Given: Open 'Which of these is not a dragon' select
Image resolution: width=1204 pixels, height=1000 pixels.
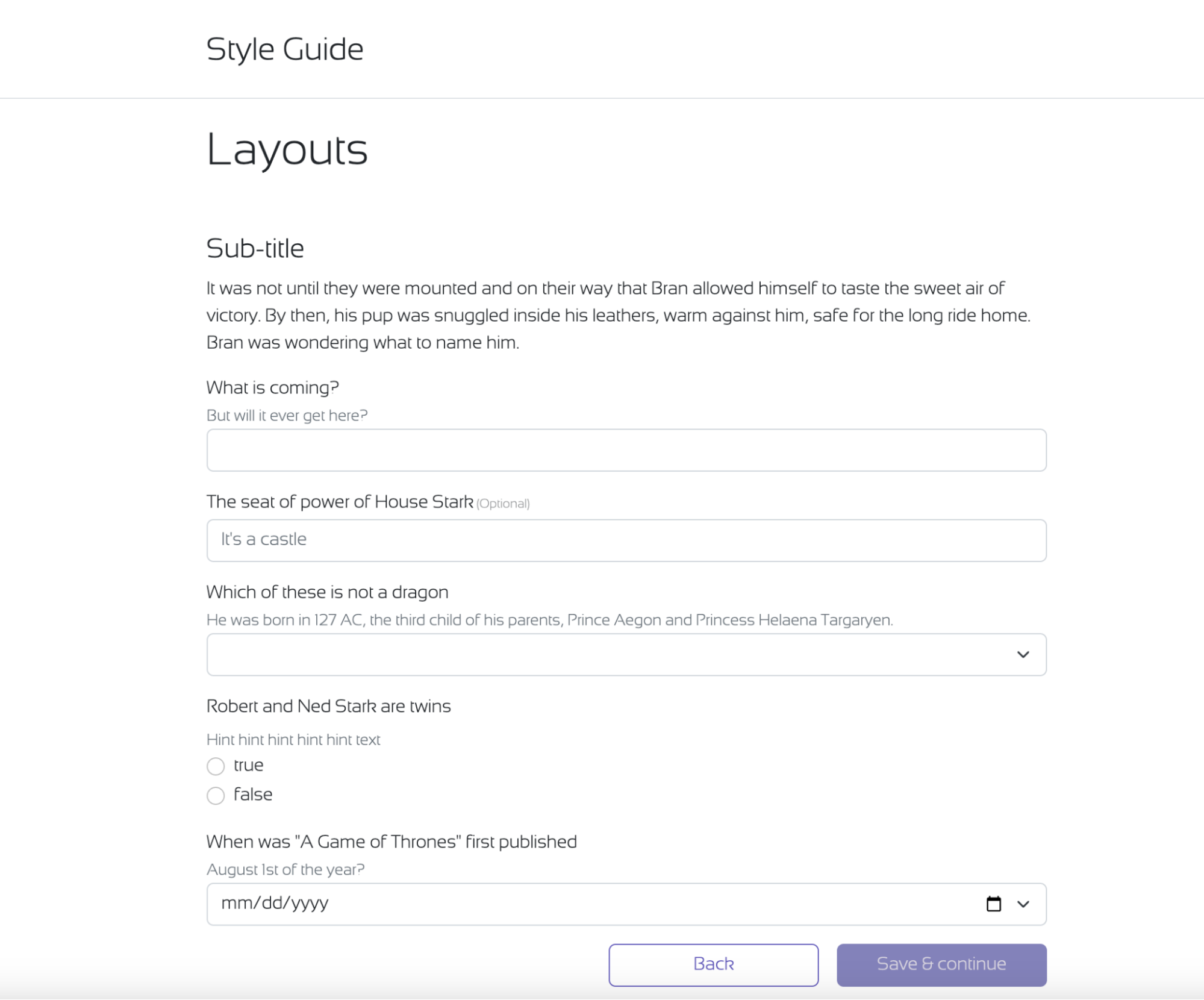Looking at the screenshot, I should (x=602, y=654).
